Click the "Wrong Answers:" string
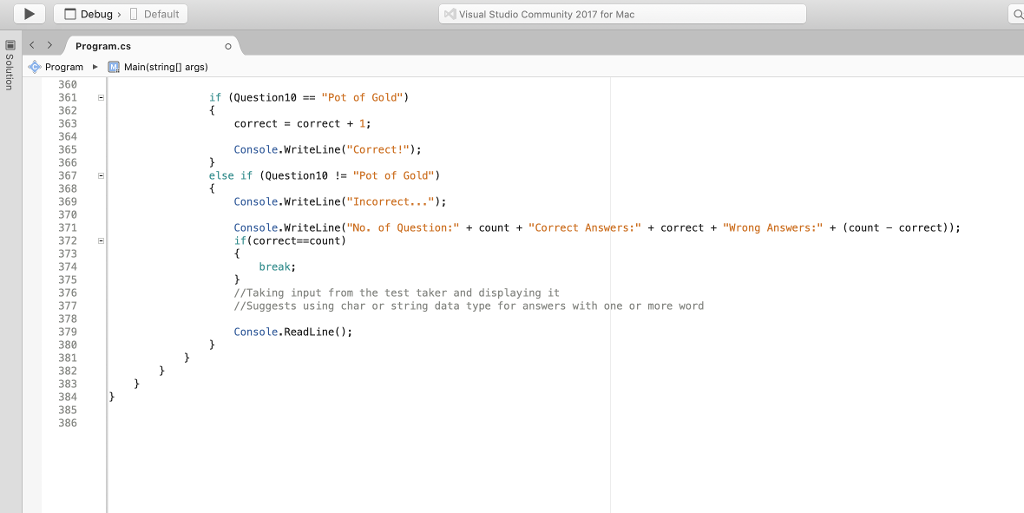The image size is (1024, 513). pos(773,228)
